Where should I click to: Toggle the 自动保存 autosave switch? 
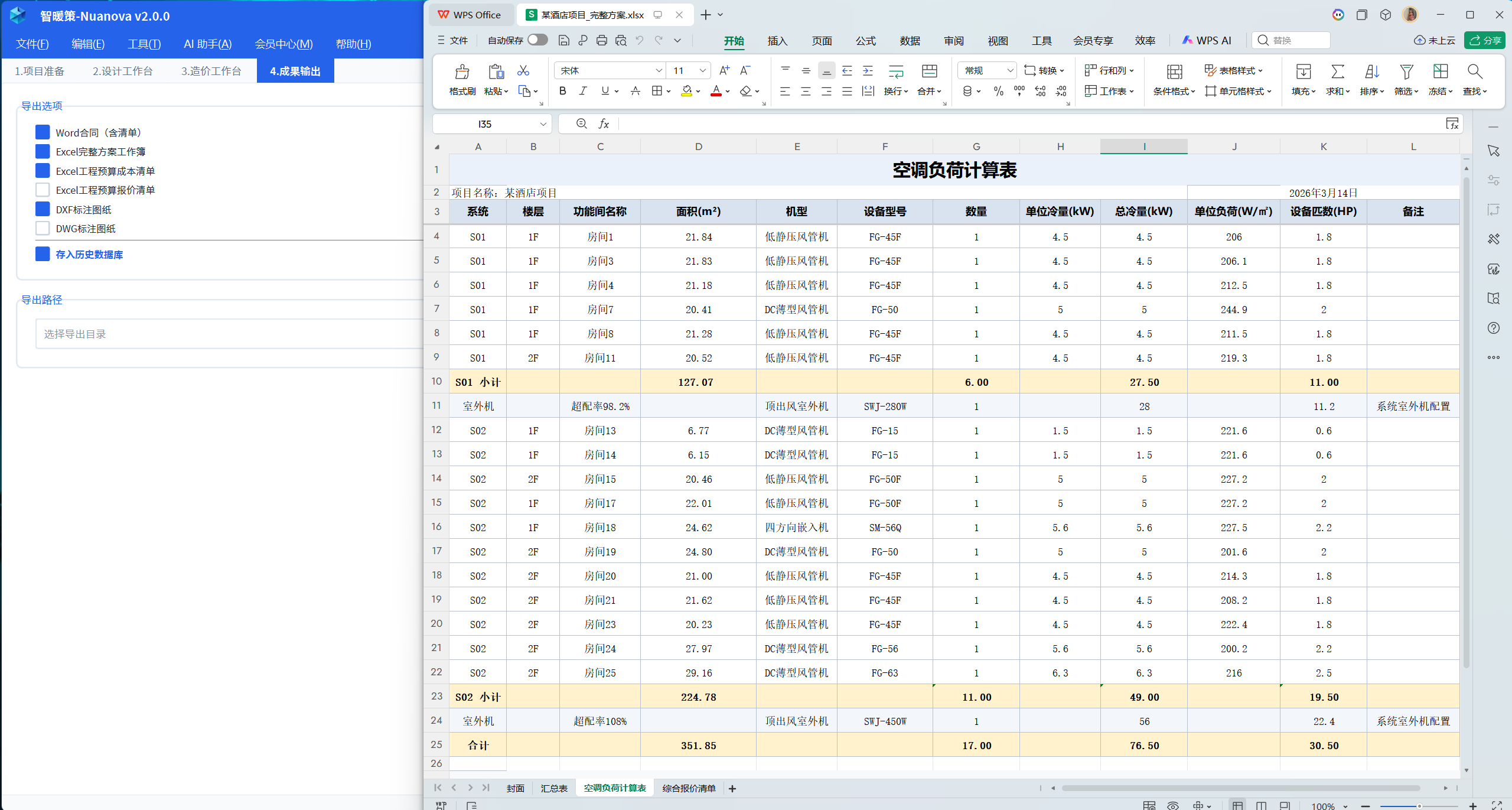pos(536,40)
